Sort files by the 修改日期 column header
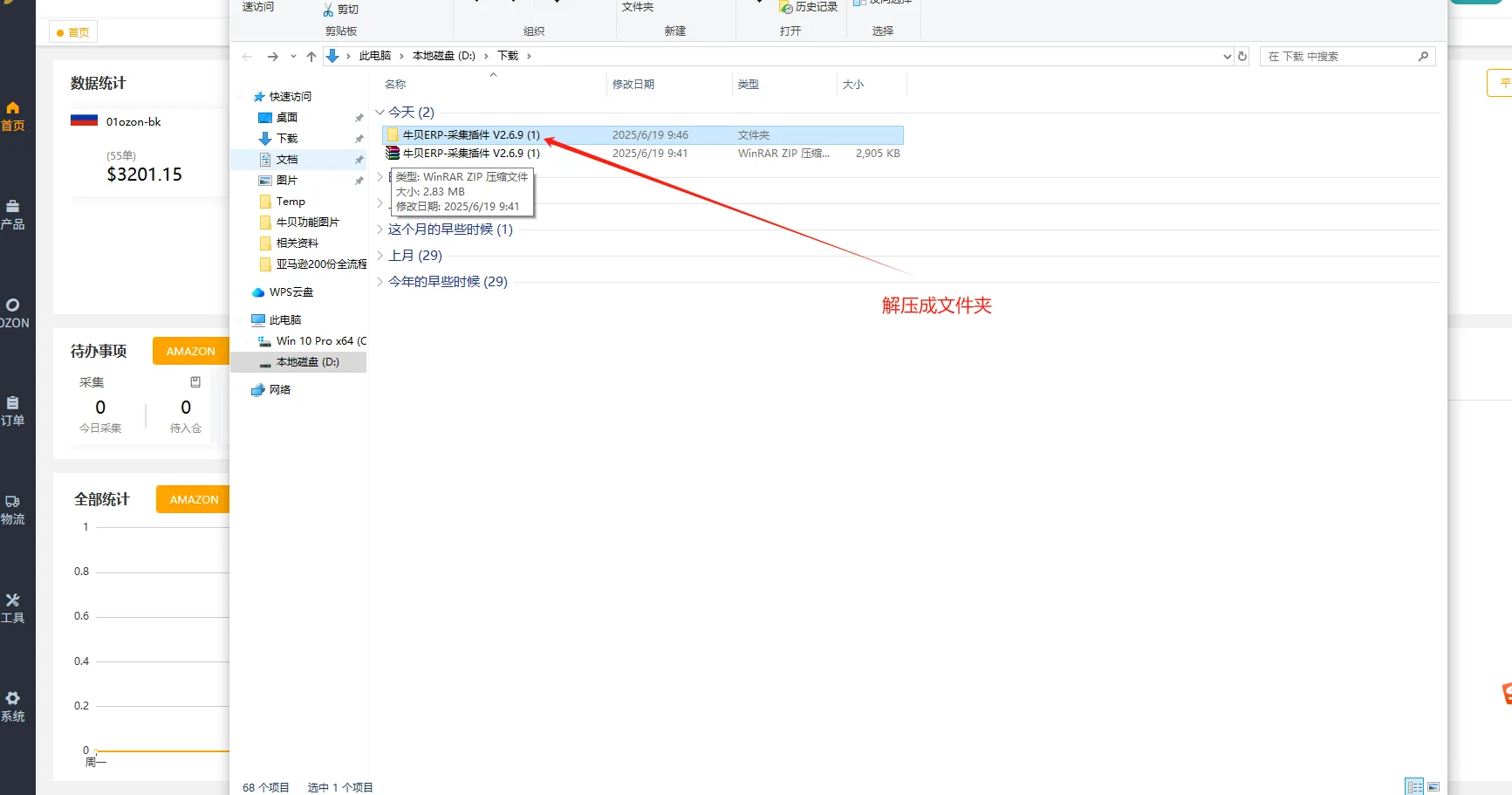Screen dimensions: 1512x795 tap(633, 85)
